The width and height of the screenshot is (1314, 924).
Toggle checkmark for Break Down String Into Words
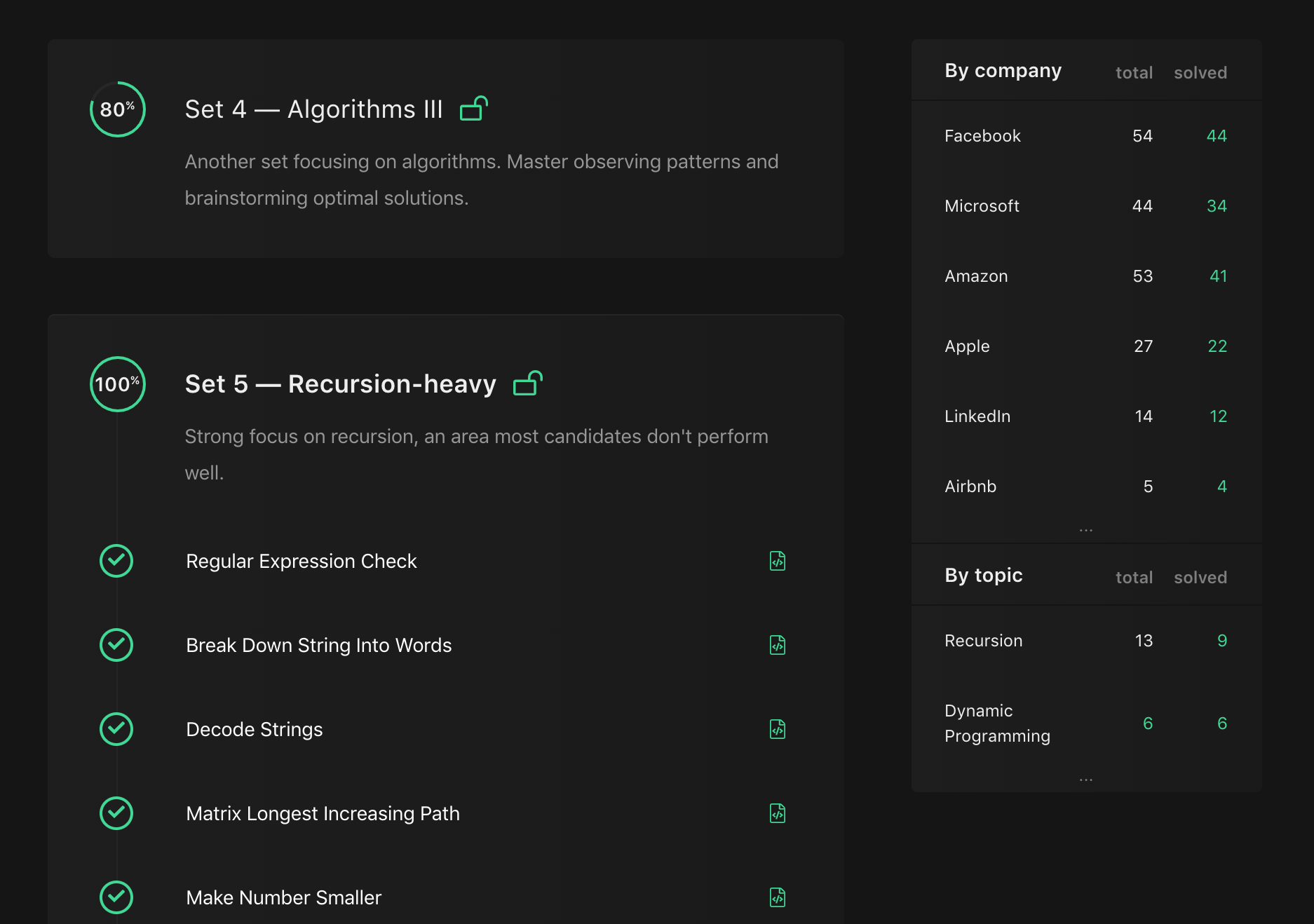116,645
